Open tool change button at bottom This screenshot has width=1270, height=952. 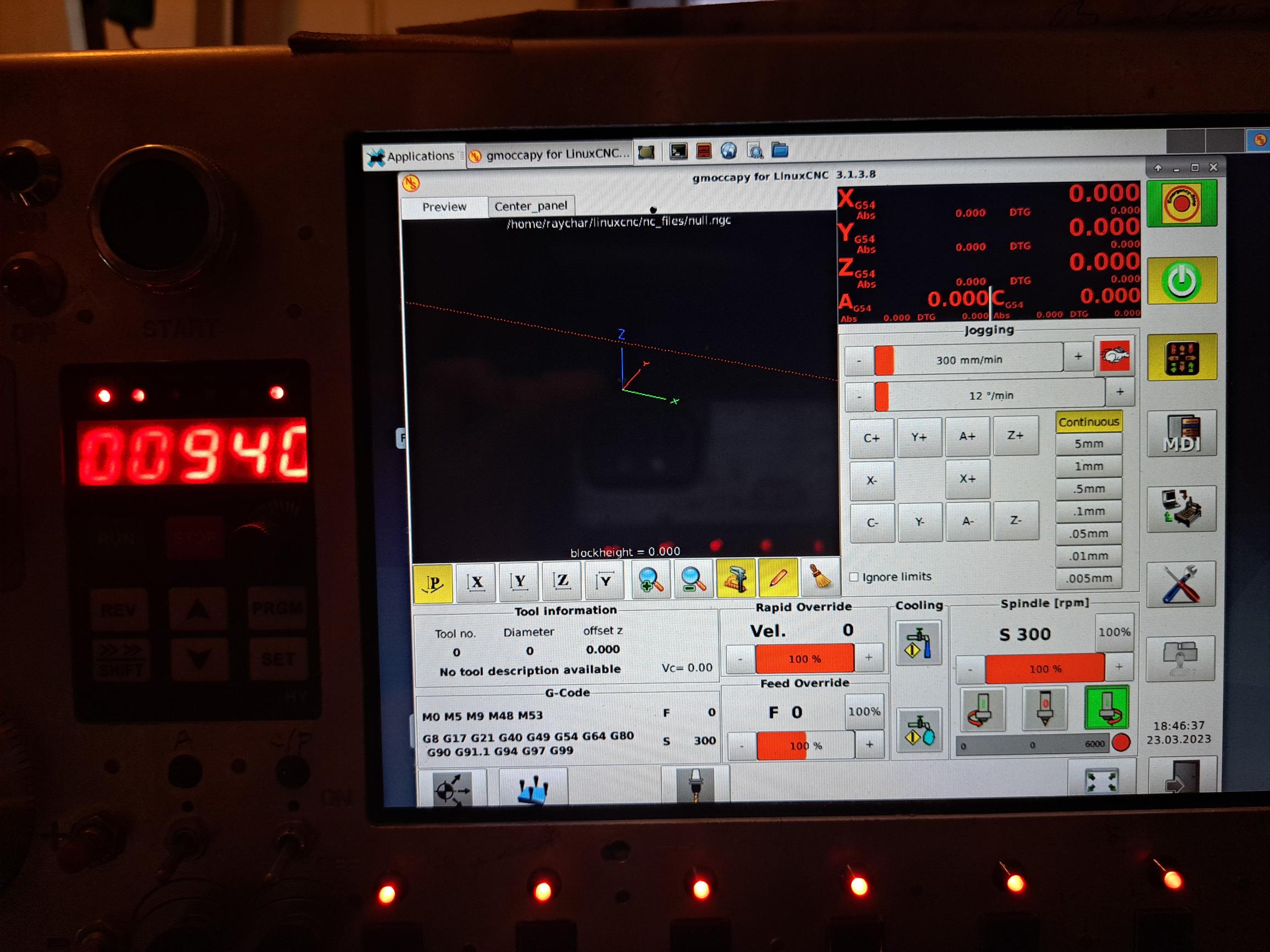(695, 785)
